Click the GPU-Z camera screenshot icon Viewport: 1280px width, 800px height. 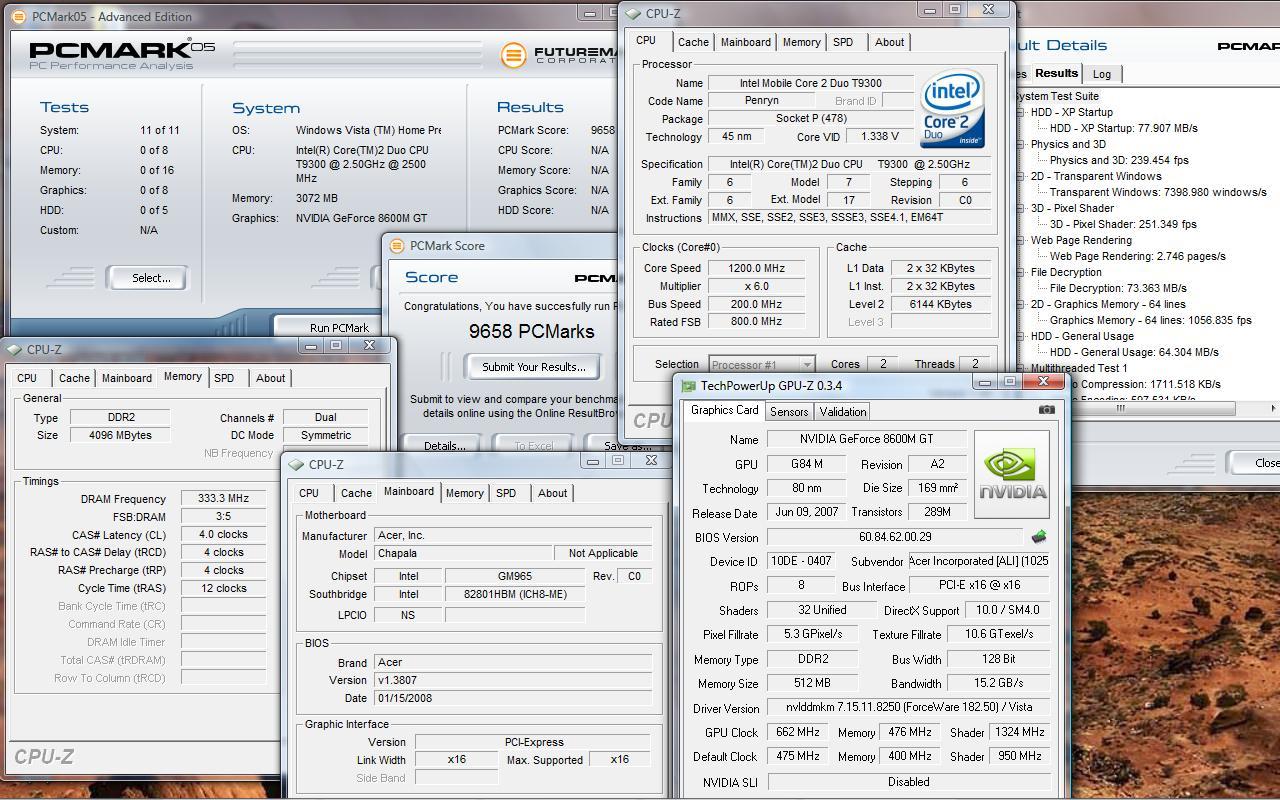coord(1046,409)
